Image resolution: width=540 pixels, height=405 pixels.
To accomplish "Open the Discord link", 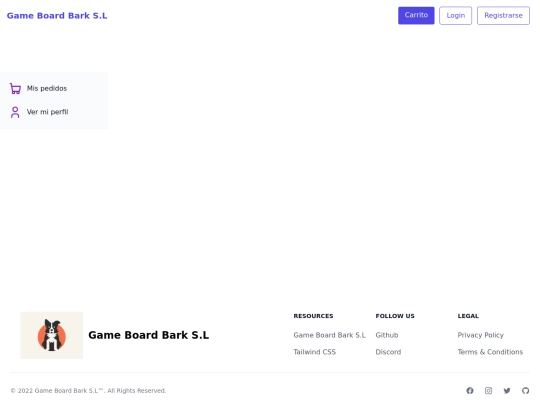I will pyautogui.click(x=388, y=352).
